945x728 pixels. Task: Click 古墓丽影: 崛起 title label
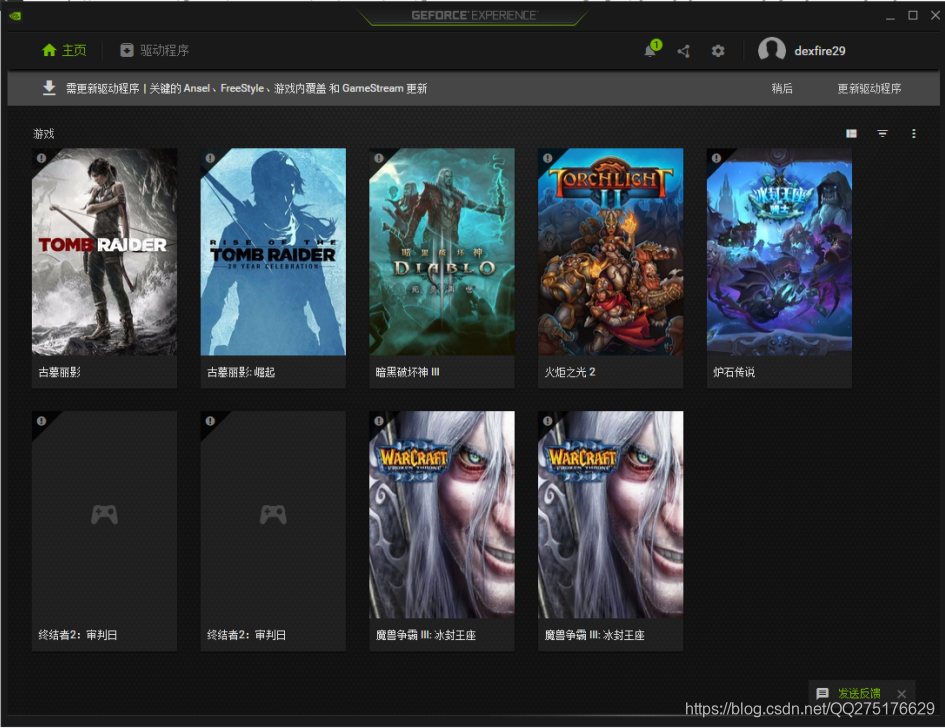[241, 372]
